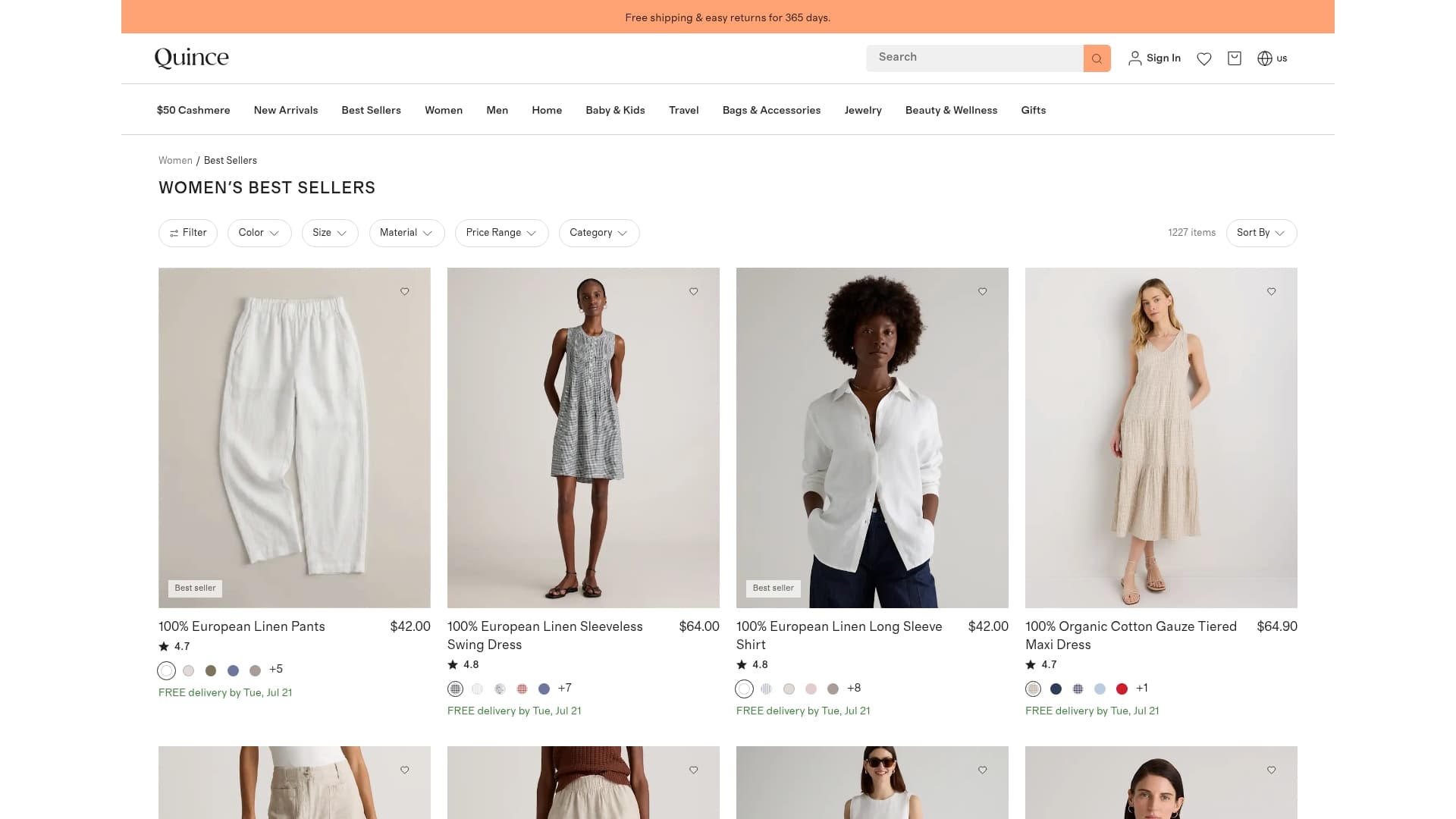Viewport: 1456px width, 819px height.
Task: Expand the Material filter dropdown
Action: pos(406,233)
